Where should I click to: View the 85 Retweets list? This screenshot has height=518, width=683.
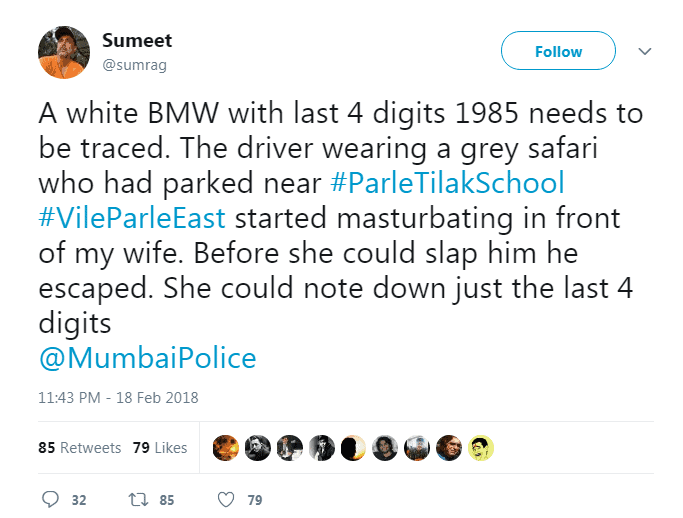pos(79,447)
